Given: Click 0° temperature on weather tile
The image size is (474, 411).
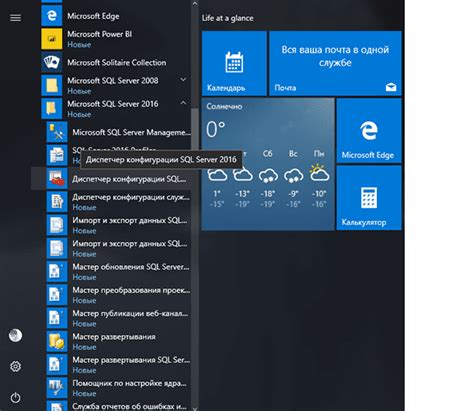Looking at the screenshot, I should click(x=215, y=129).
